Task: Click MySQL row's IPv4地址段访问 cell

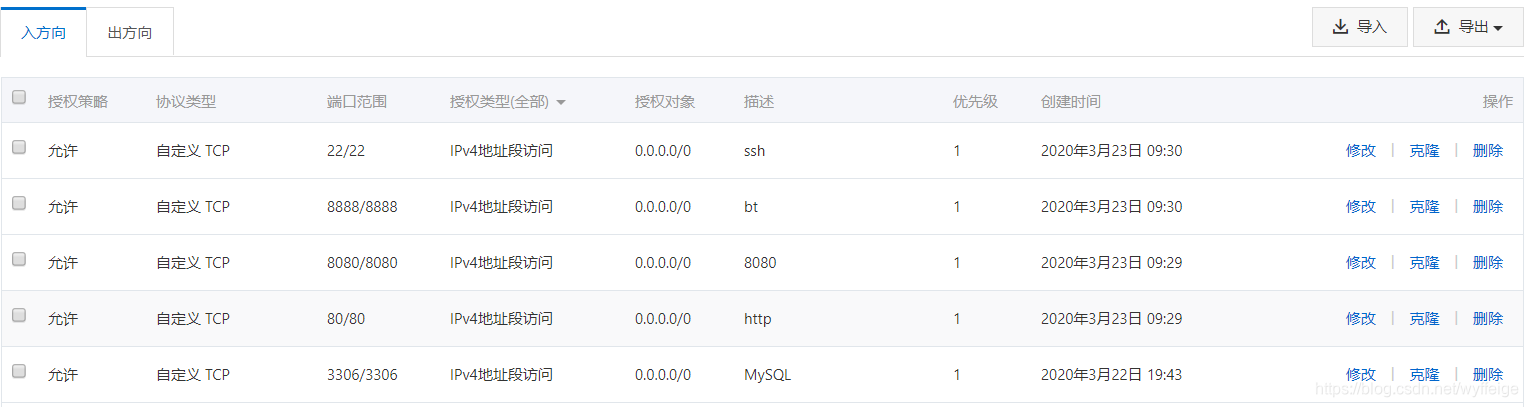Action: pos(502,375)
